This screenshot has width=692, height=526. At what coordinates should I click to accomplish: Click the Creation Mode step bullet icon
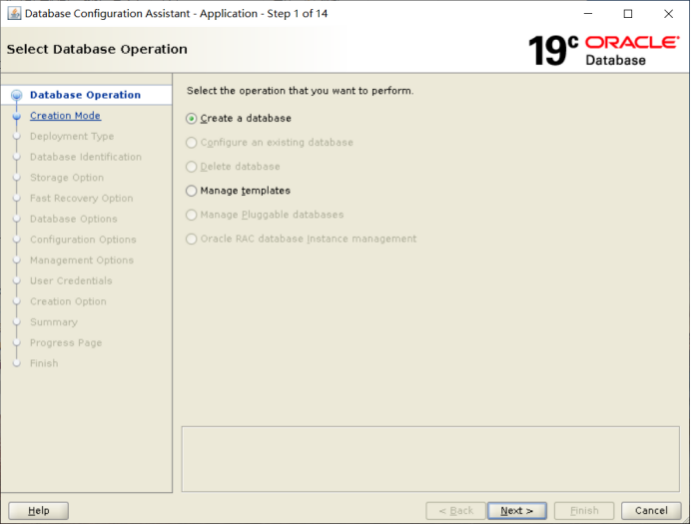tap(17, 116)
